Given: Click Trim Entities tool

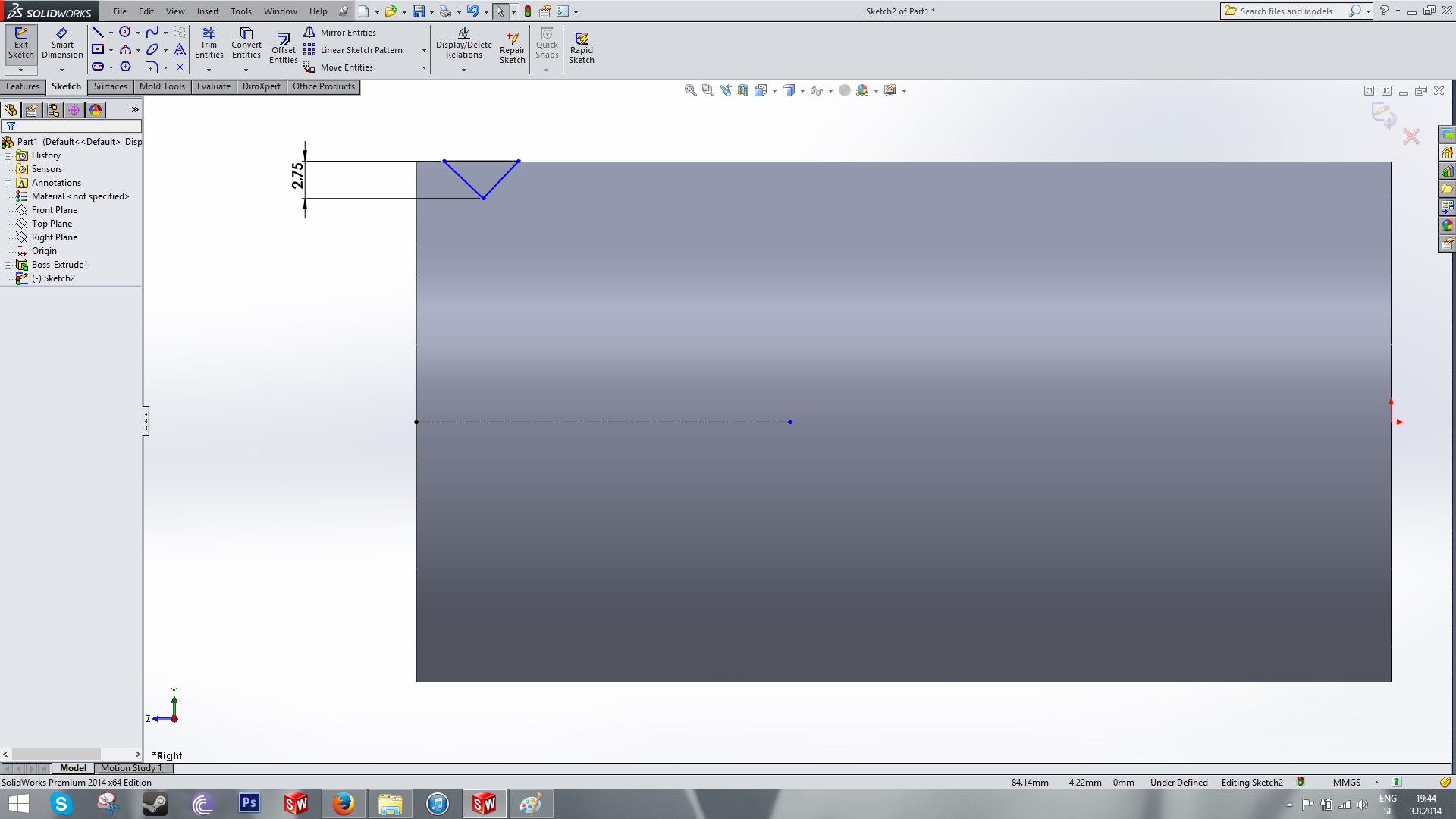Looking at the screenshot, I should point(209,43).
